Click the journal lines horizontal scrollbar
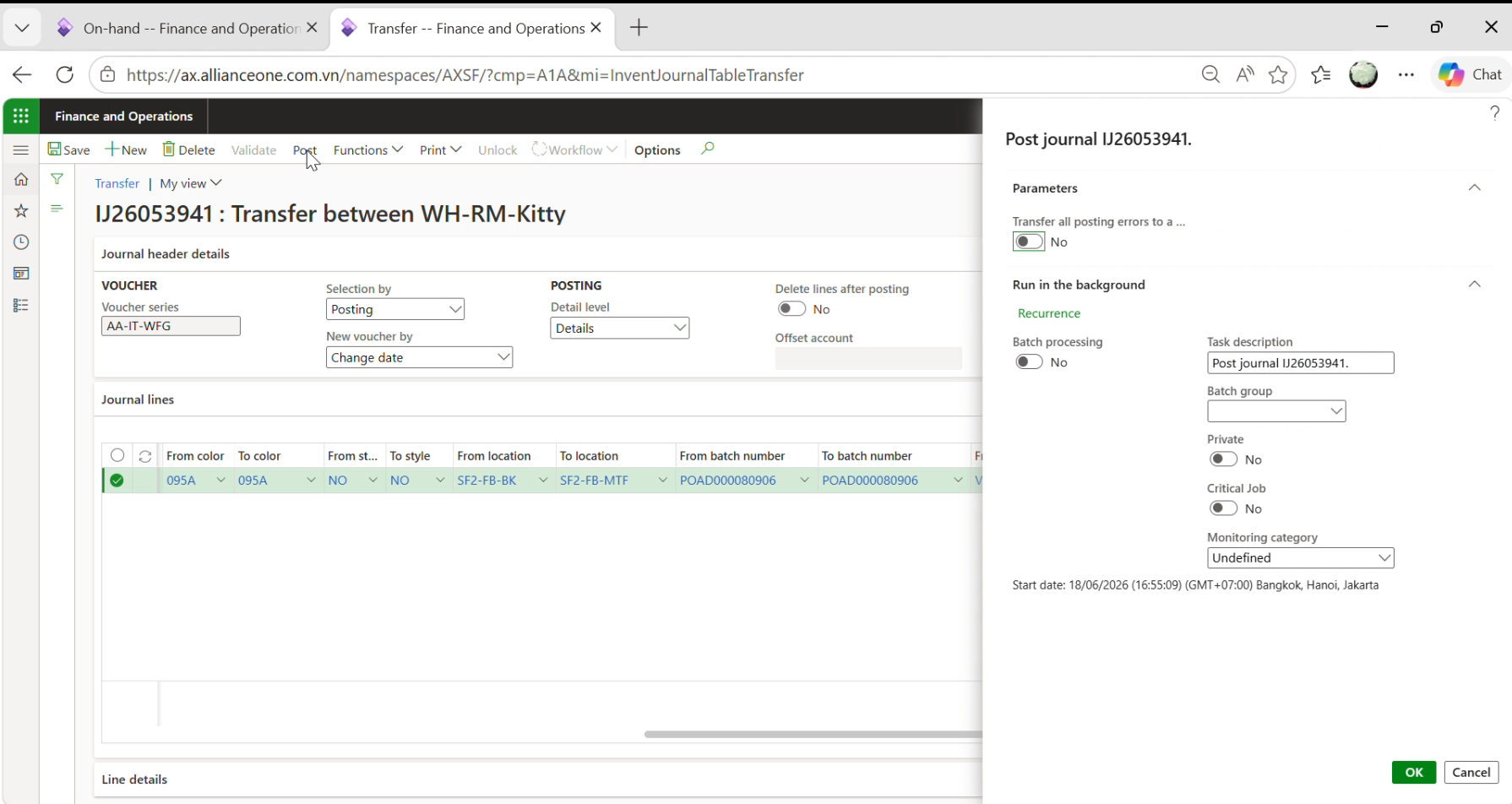The height and width of the screenshot is (804, 1512). click(x=812, y=734)
